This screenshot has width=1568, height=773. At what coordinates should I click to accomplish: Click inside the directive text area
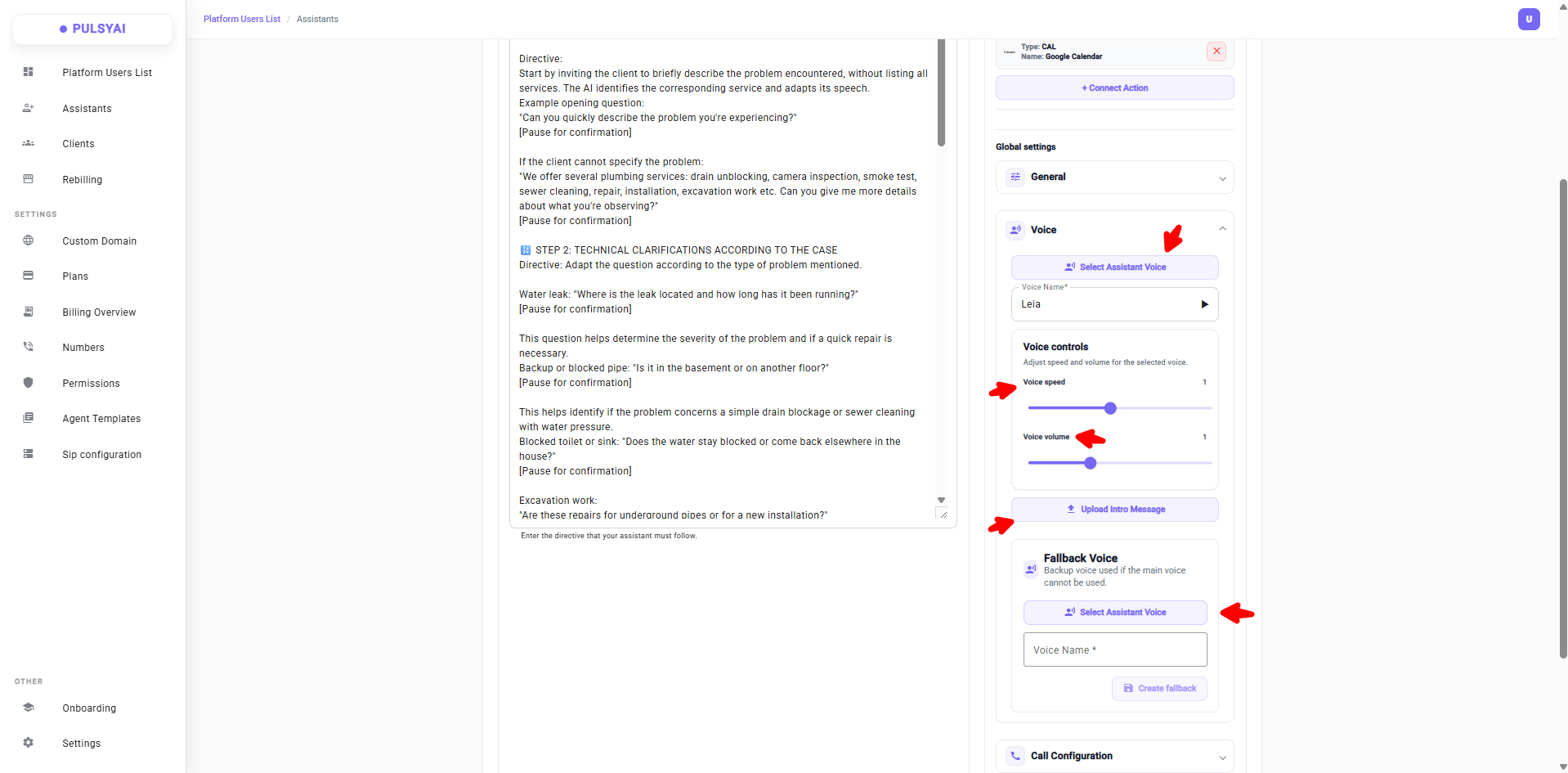click(x=723, y=278)
